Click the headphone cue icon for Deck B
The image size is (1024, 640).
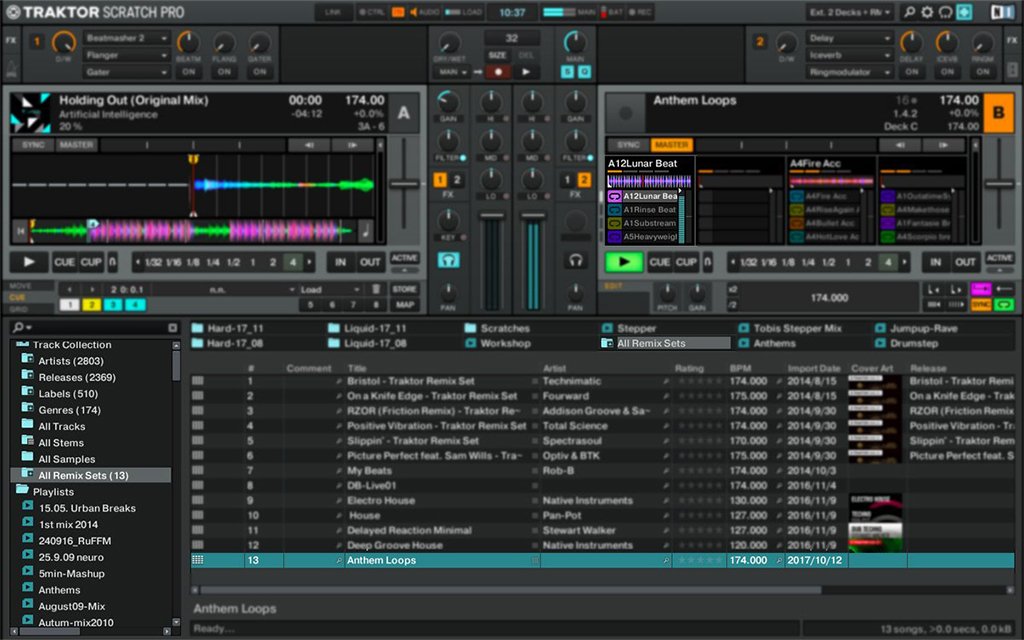pyautogui.click(x=575, y=260)
